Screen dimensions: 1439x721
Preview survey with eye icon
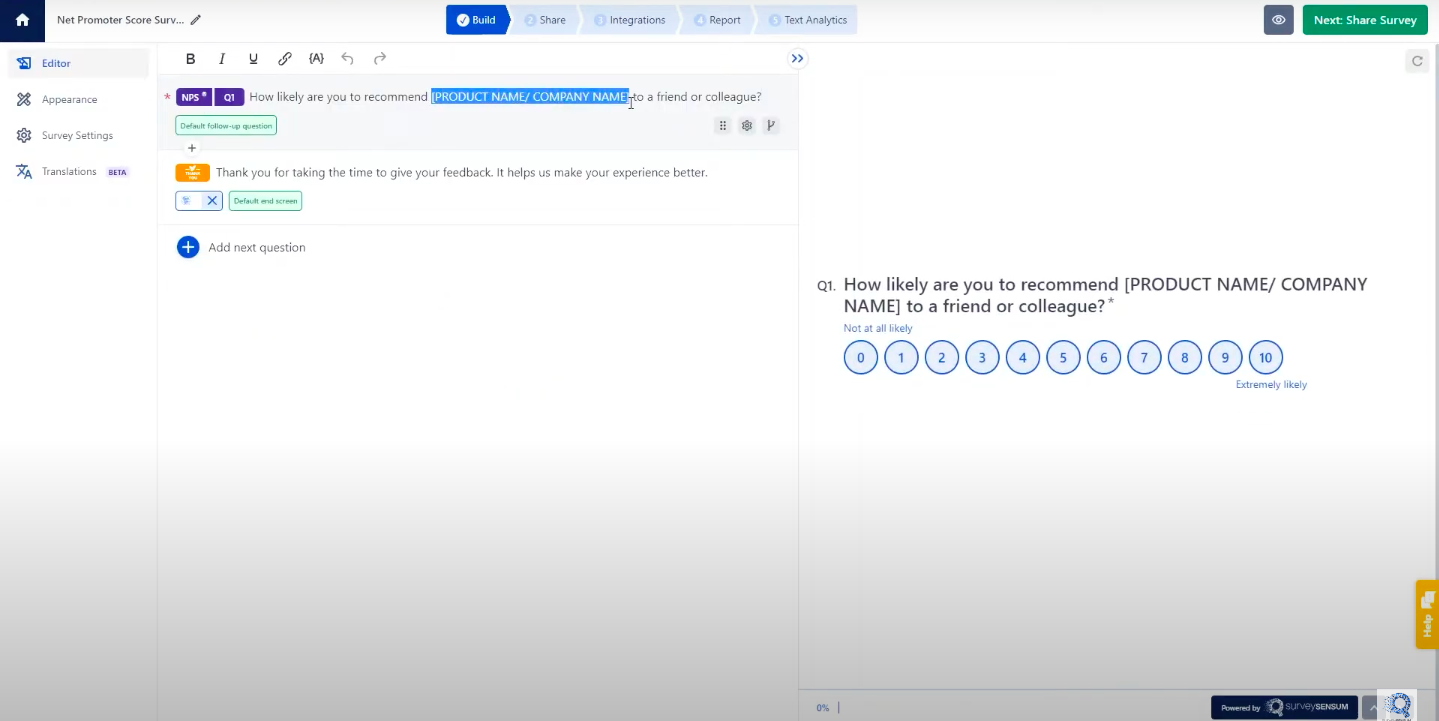pos(1278,20)
